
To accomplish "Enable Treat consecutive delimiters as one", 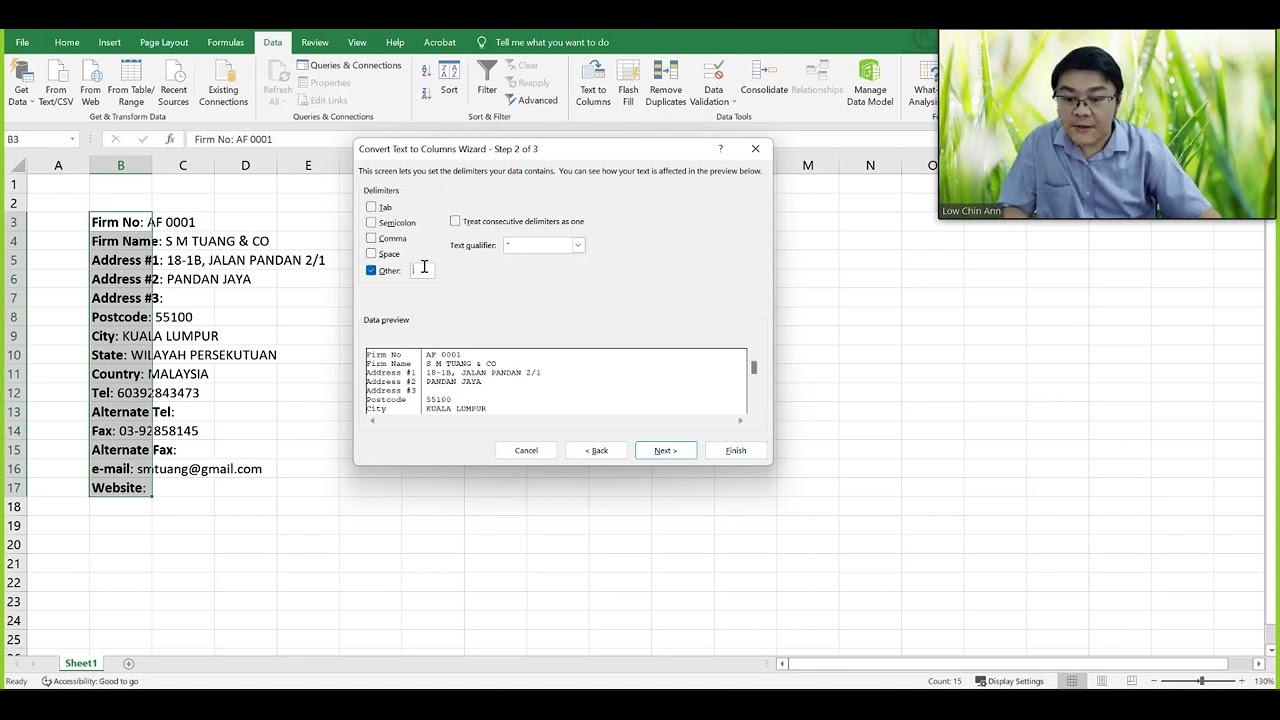I will [x=455, y=221].
